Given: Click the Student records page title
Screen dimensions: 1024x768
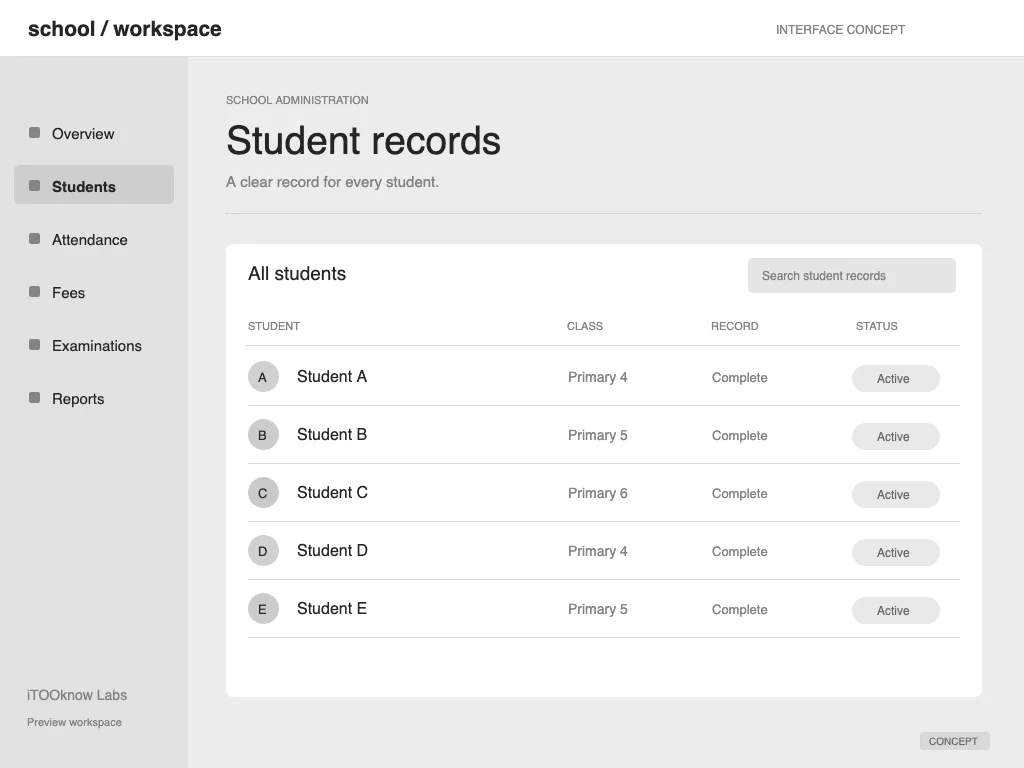Looking at the screenshot, I should click(x=363, y=140).
